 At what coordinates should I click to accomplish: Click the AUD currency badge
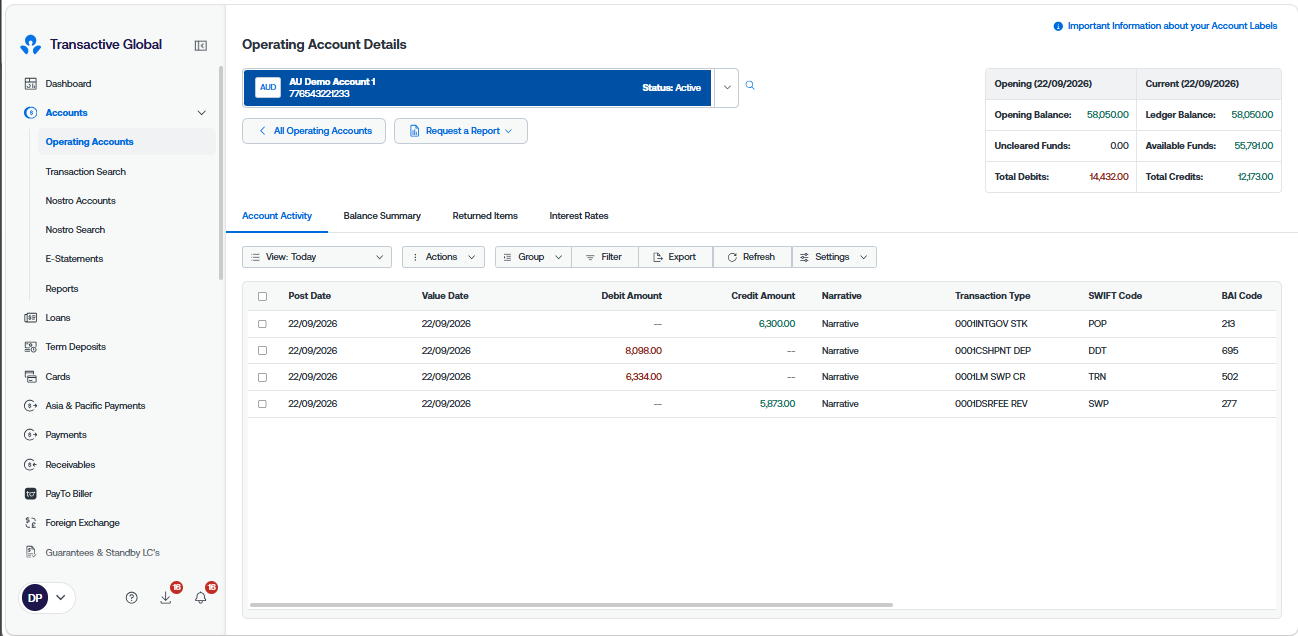point(268,87)
